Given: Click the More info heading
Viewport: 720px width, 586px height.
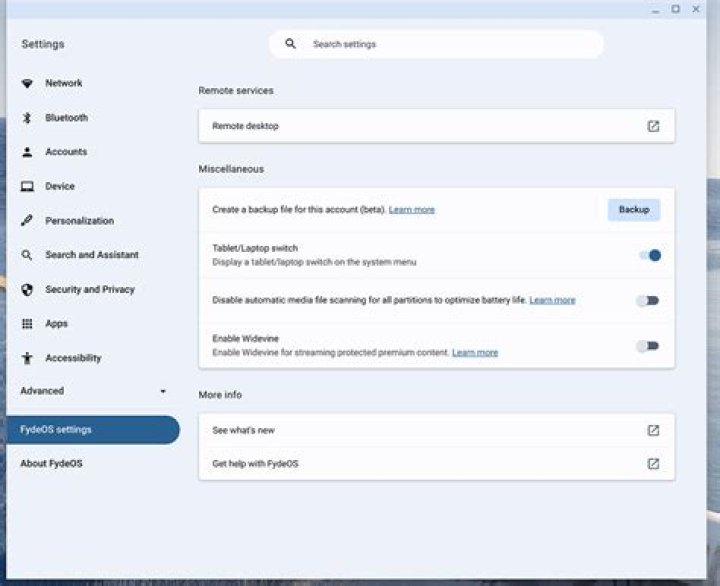Looking at the screenshot, I should coord(220,395).
